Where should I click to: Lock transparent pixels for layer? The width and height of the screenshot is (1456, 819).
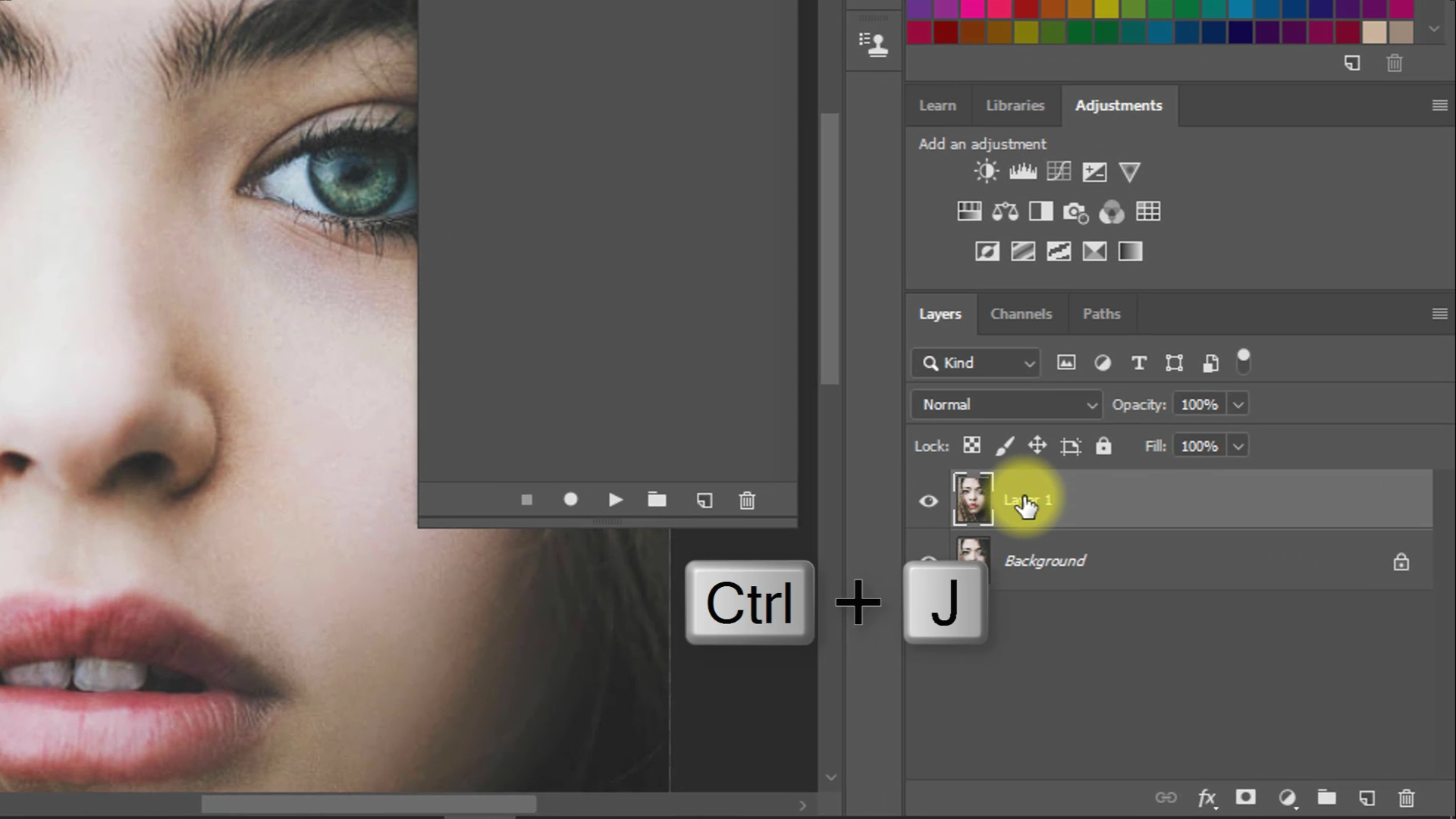coord(971,446)
